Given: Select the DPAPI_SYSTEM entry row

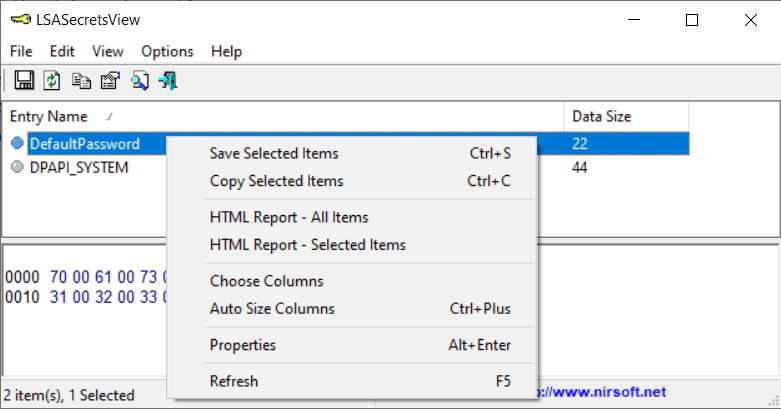Looking at the screenshot, I should click(79, 167).
